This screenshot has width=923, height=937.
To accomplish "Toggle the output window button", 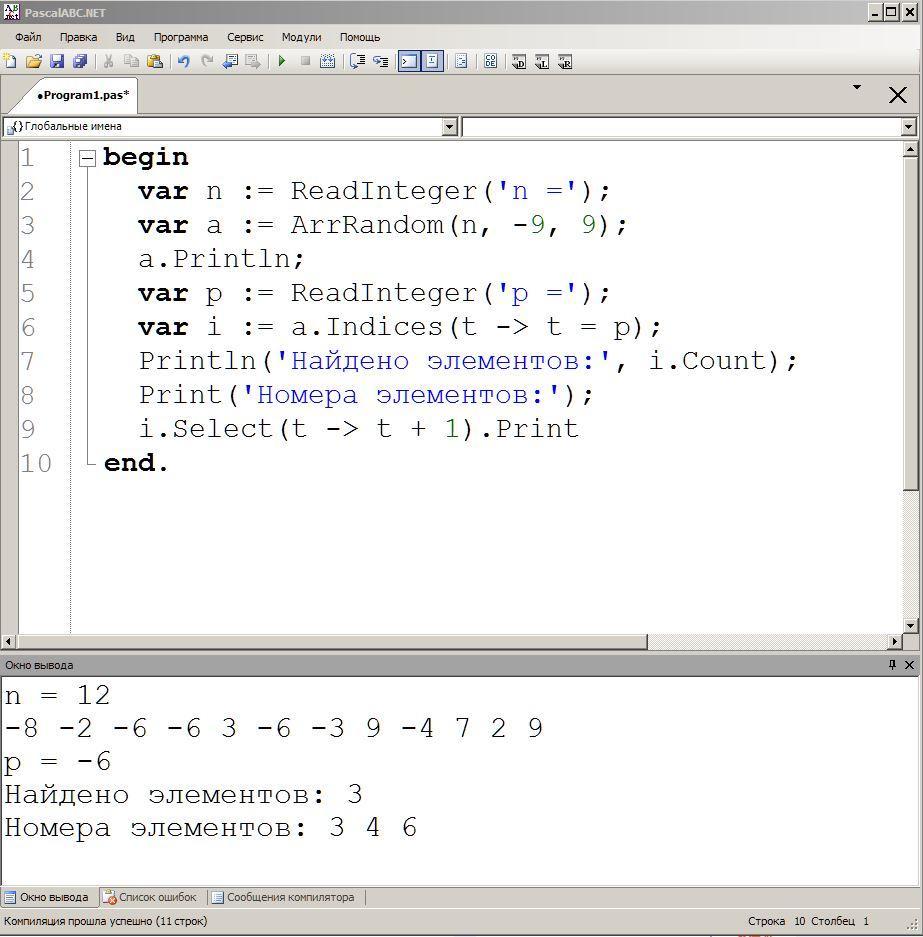I will (x=409, y=61).
